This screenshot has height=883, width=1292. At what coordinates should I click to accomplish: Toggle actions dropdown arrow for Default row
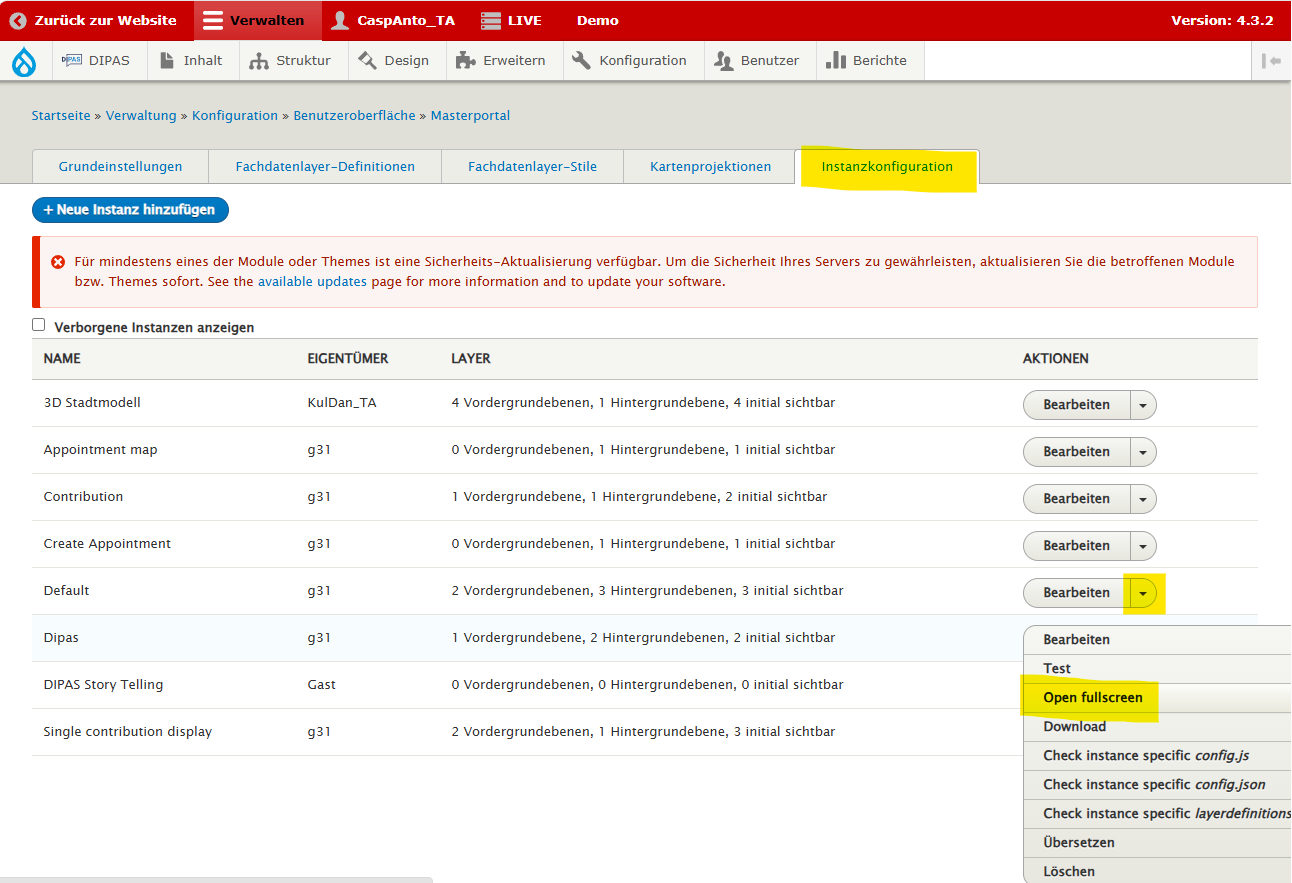(x=1143, y=593)
